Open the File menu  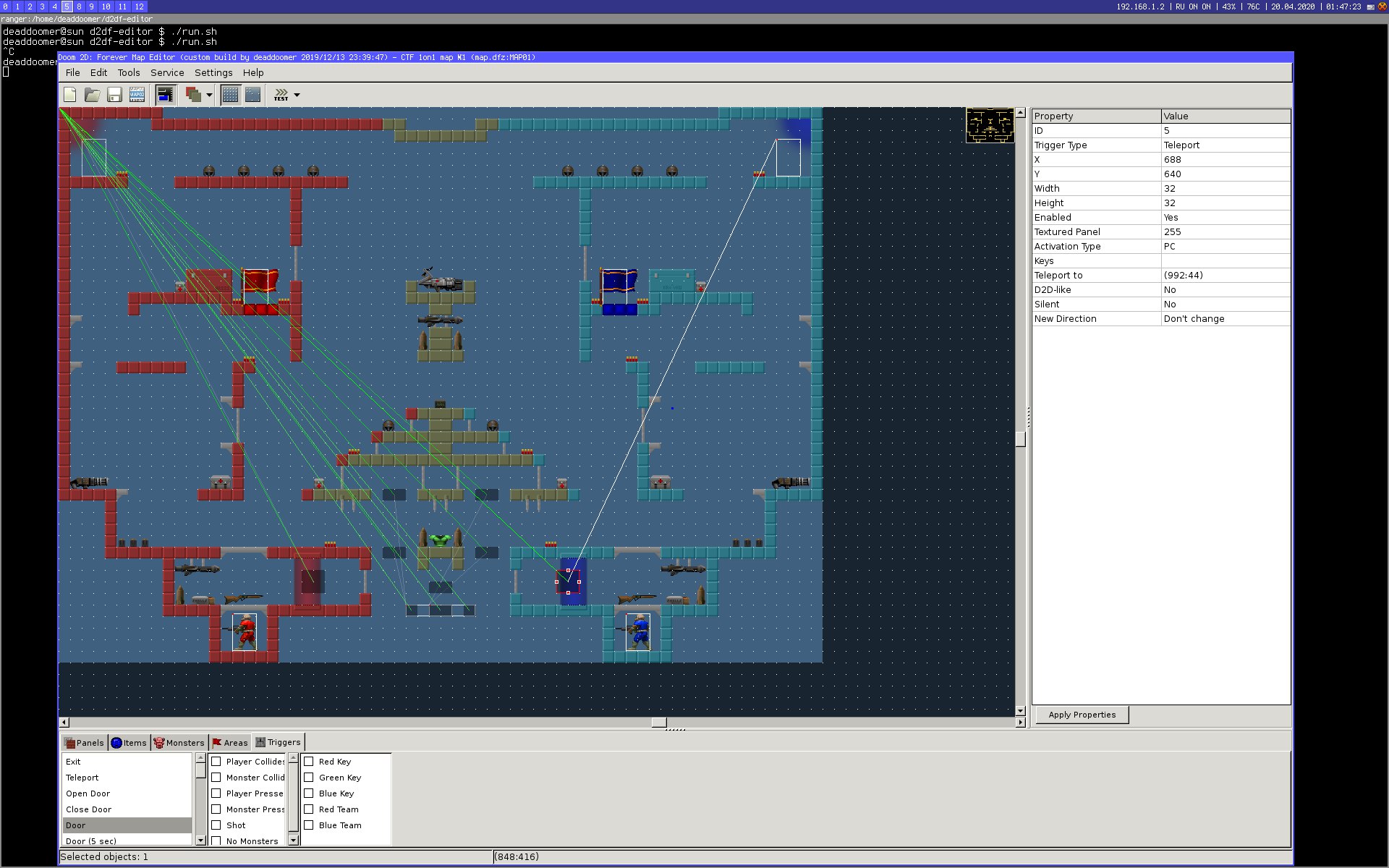[x=73, y=72]
